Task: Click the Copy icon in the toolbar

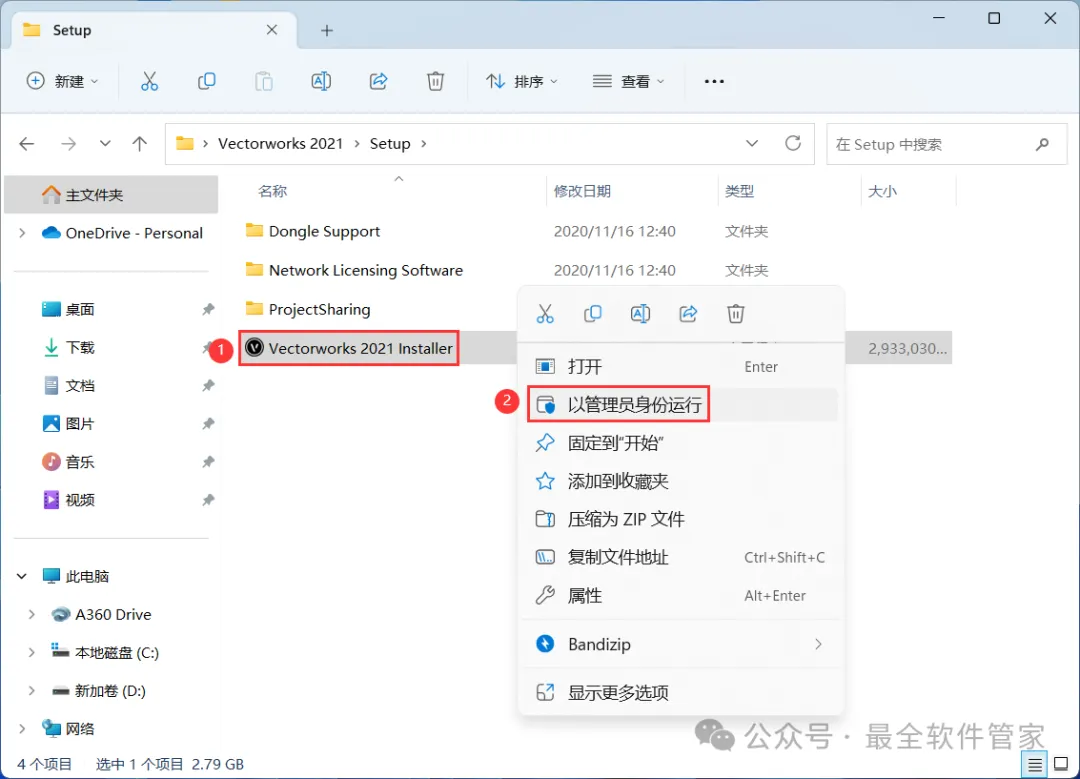Action: click(x=207, y=81)
